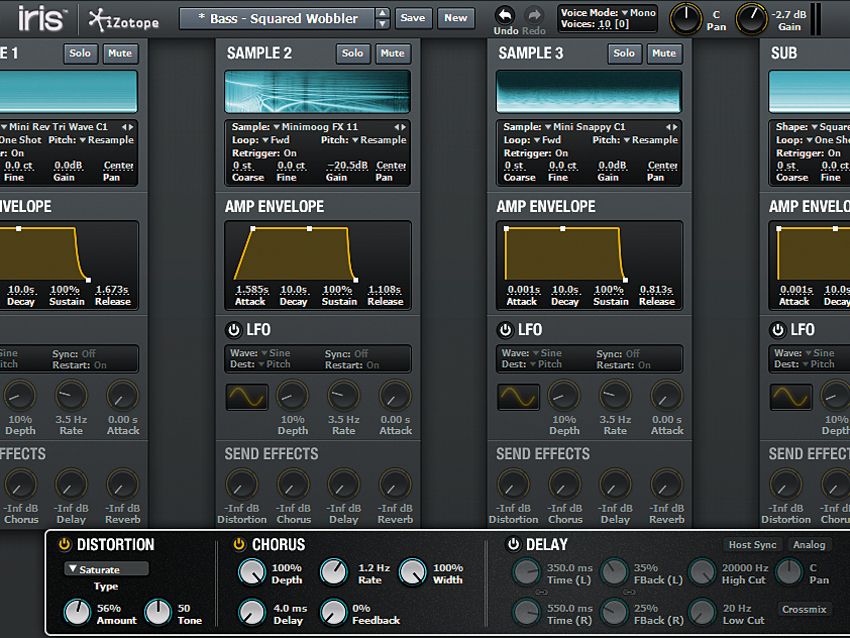Click Sample 2 Gain value -20.5dB
Image resolution: width=850 pixels, height=638 pixels.
[347, 165]
